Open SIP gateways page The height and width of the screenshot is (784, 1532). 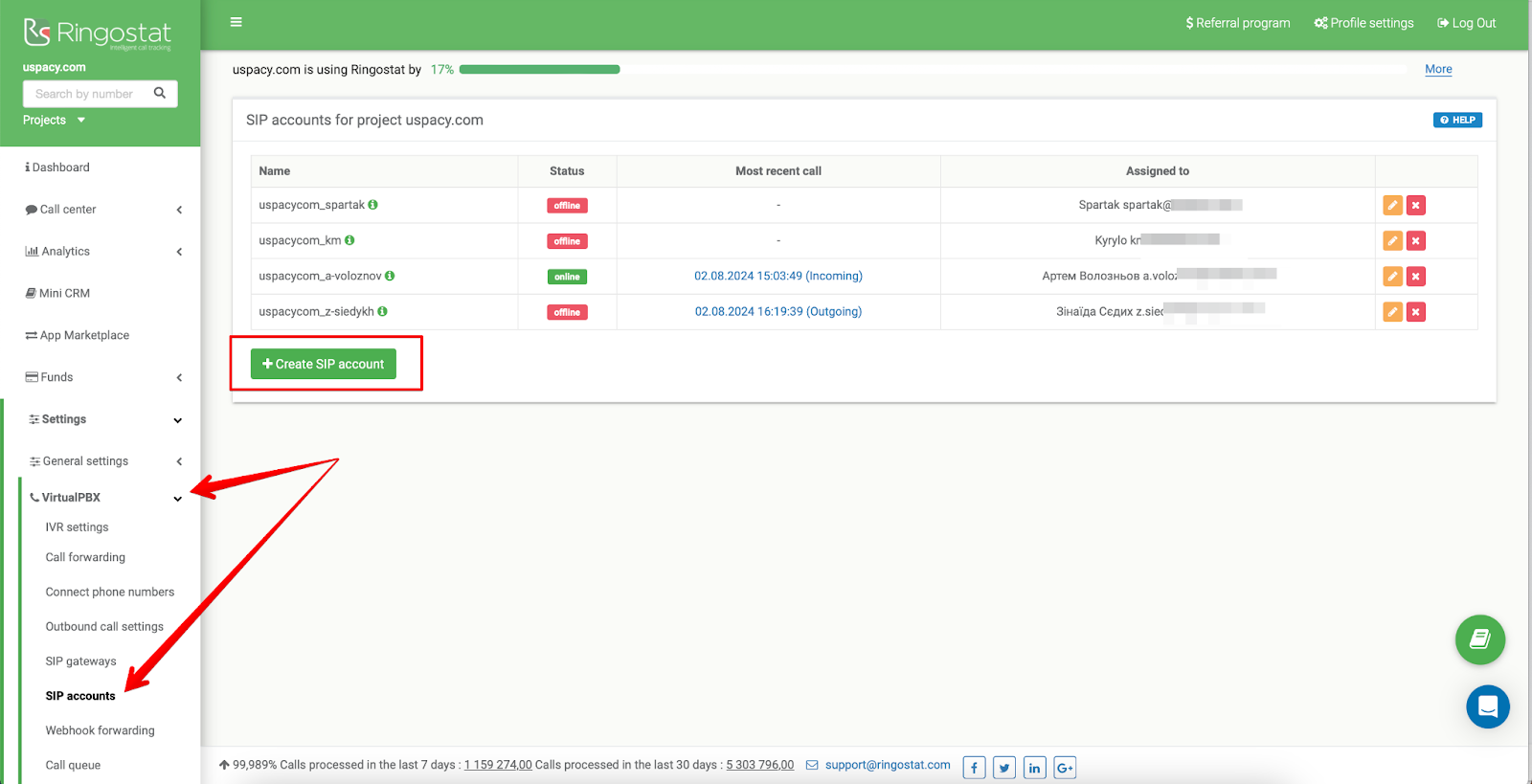(80, 661)
